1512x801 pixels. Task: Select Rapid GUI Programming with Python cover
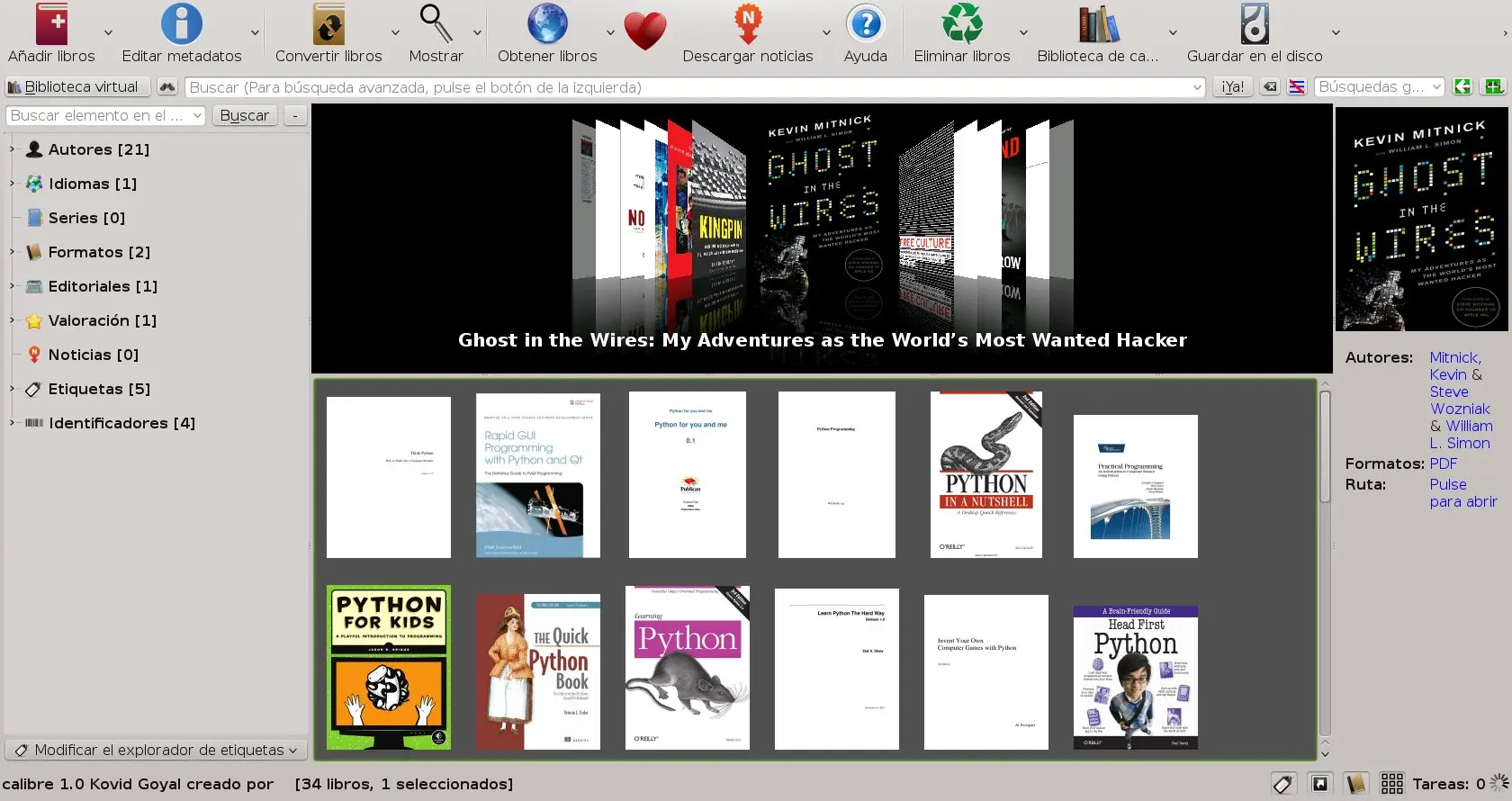click(538, 475)
